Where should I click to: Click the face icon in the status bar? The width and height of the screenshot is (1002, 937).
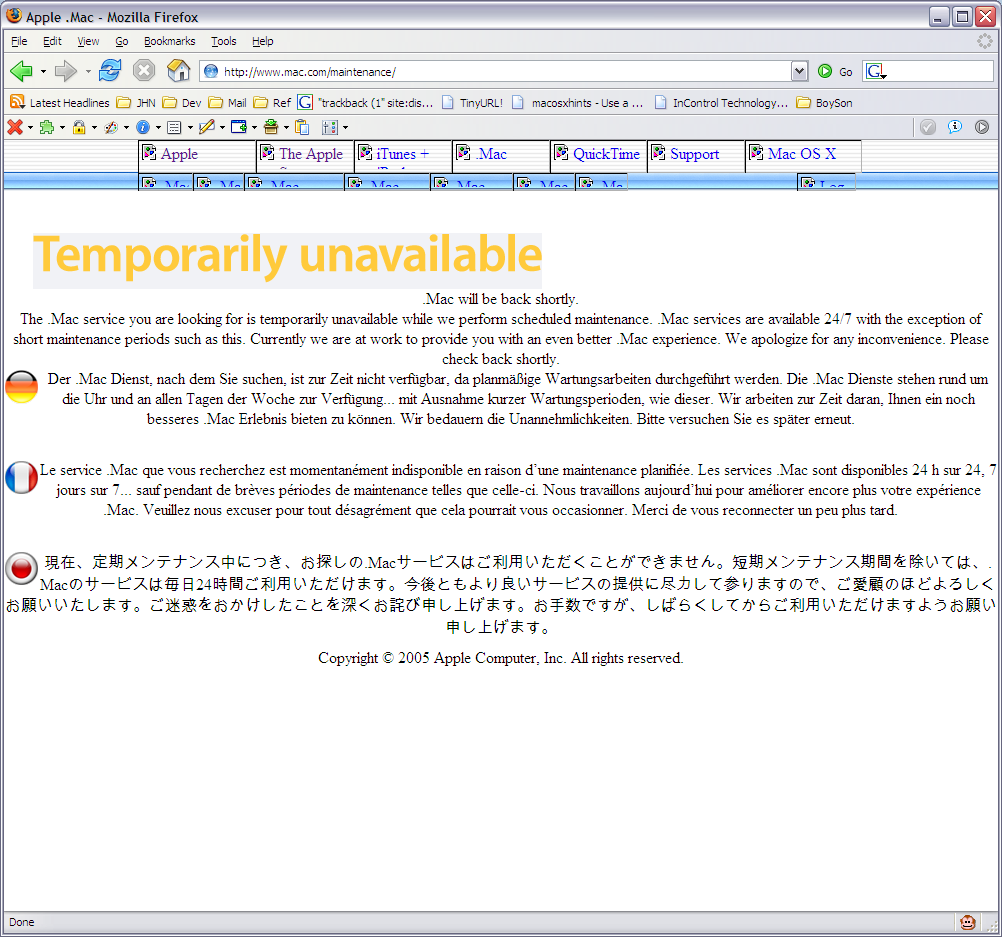point(967,922)
